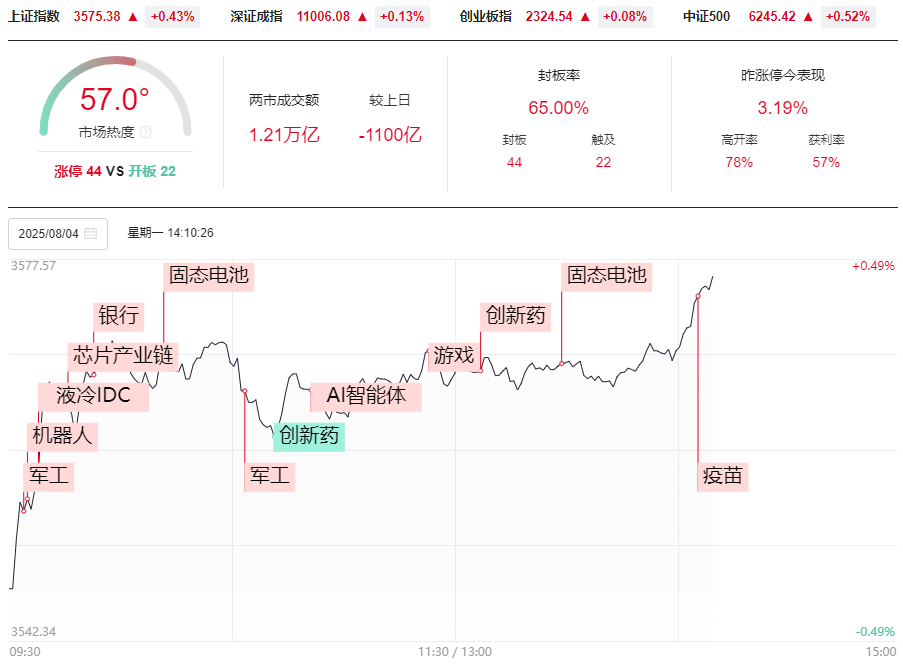Click the up arrow next to 深证成指 value
This screenshot has height=666, width=903.
point(362,17)
